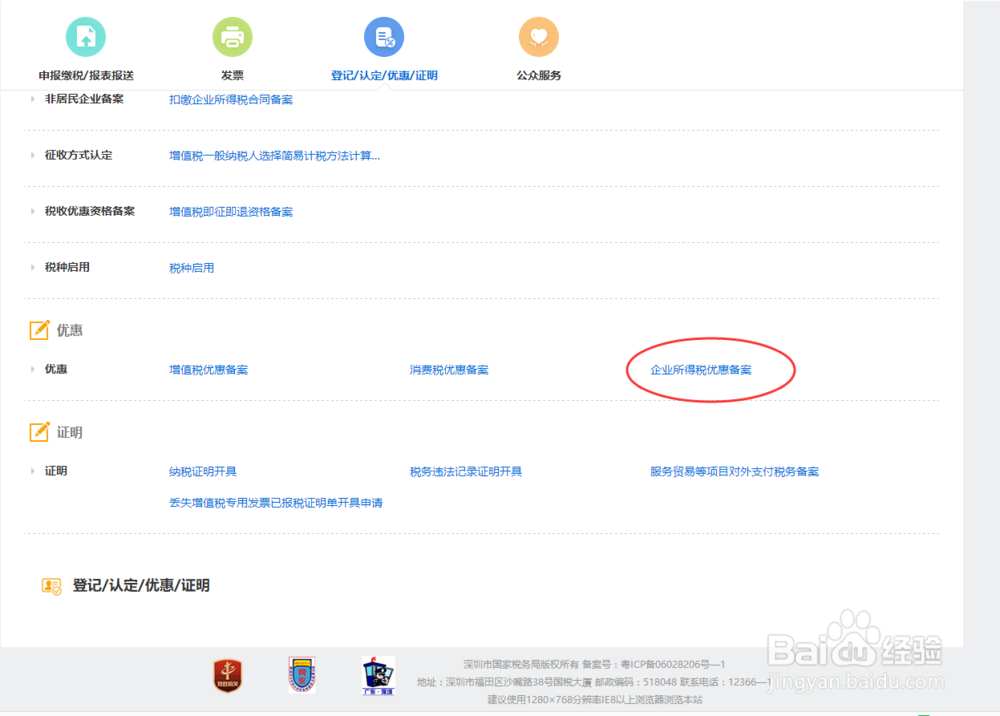This screenshot has width=1000, height=716.
Task: Open 丢失增值税专用发票已报税证明单开具申请 link
Action: pyautogui.click(x=276, y=503)
